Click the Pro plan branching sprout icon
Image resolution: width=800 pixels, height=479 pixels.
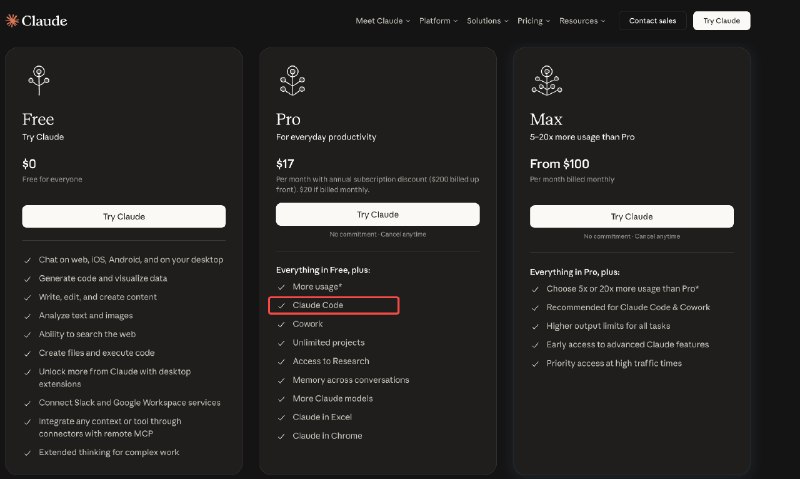click(x=292, y=80)
